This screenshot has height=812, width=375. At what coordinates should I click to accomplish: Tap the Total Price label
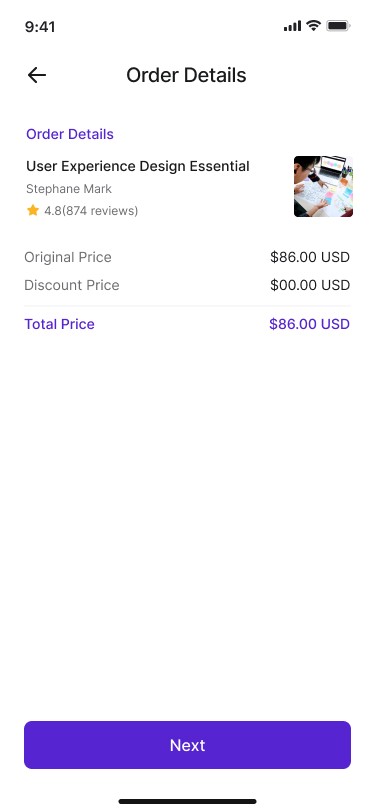click(x=60, y=324)
